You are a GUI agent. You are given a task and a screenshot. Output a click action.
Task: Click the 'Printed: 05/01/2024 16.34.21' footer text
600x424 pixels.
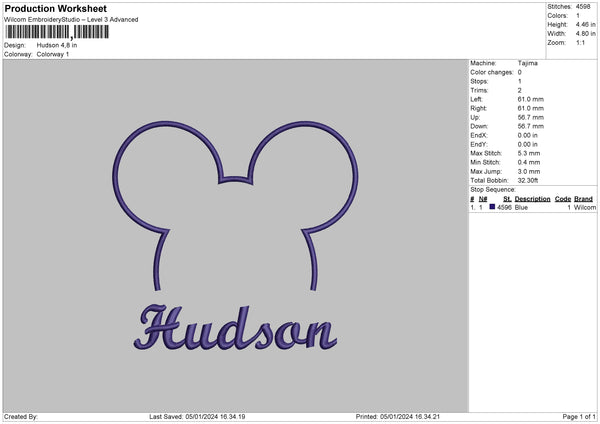[398, 416]
